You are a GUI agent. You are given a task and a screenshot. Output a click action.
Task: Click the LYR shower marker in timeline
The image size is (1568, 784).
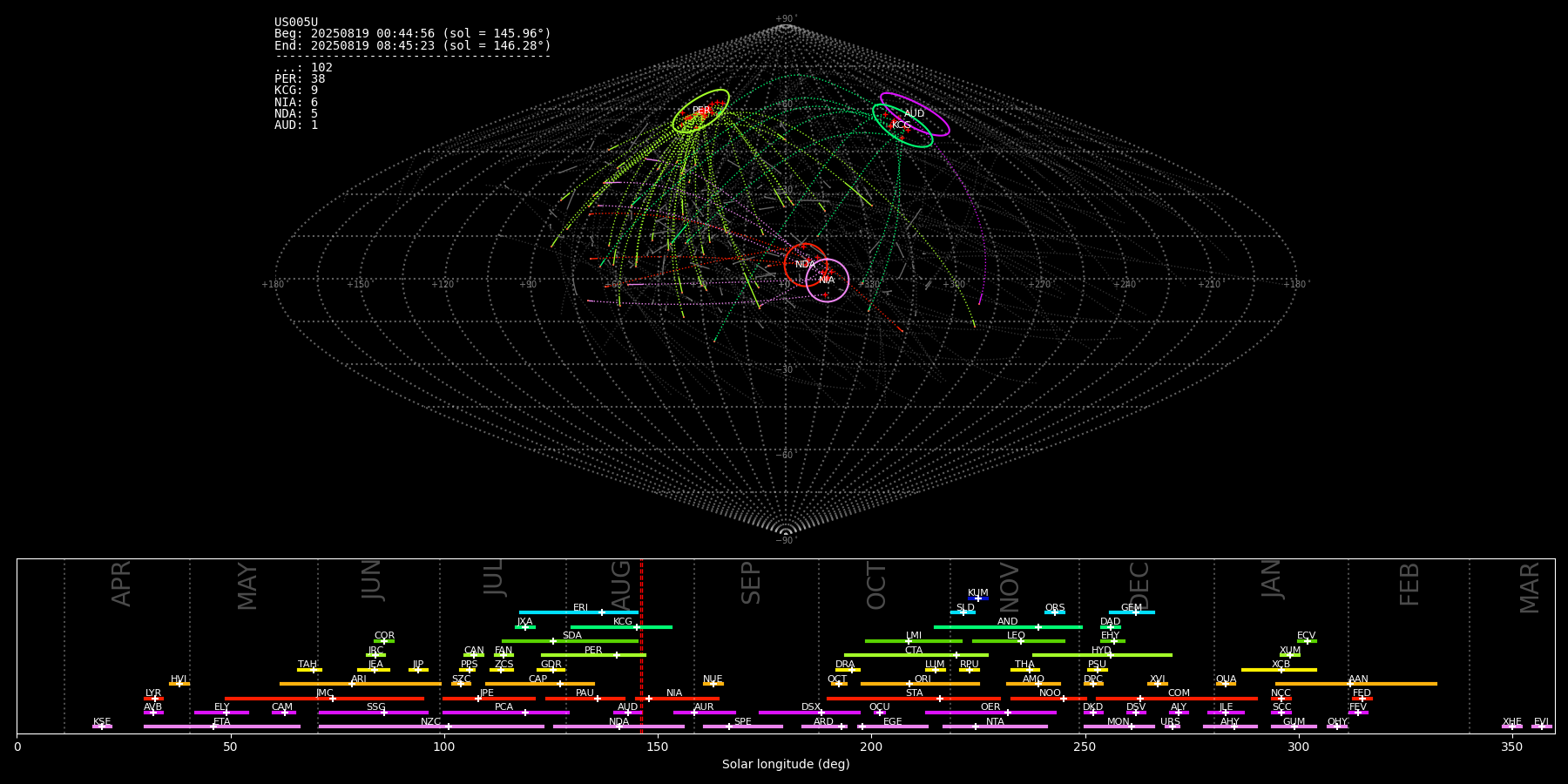[153, 699]
